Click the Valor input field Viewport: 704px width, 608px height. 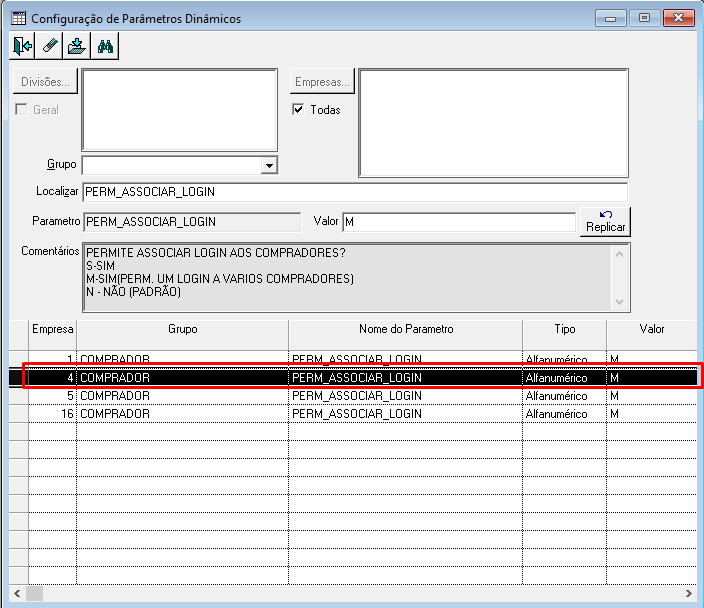pos(459,222)
